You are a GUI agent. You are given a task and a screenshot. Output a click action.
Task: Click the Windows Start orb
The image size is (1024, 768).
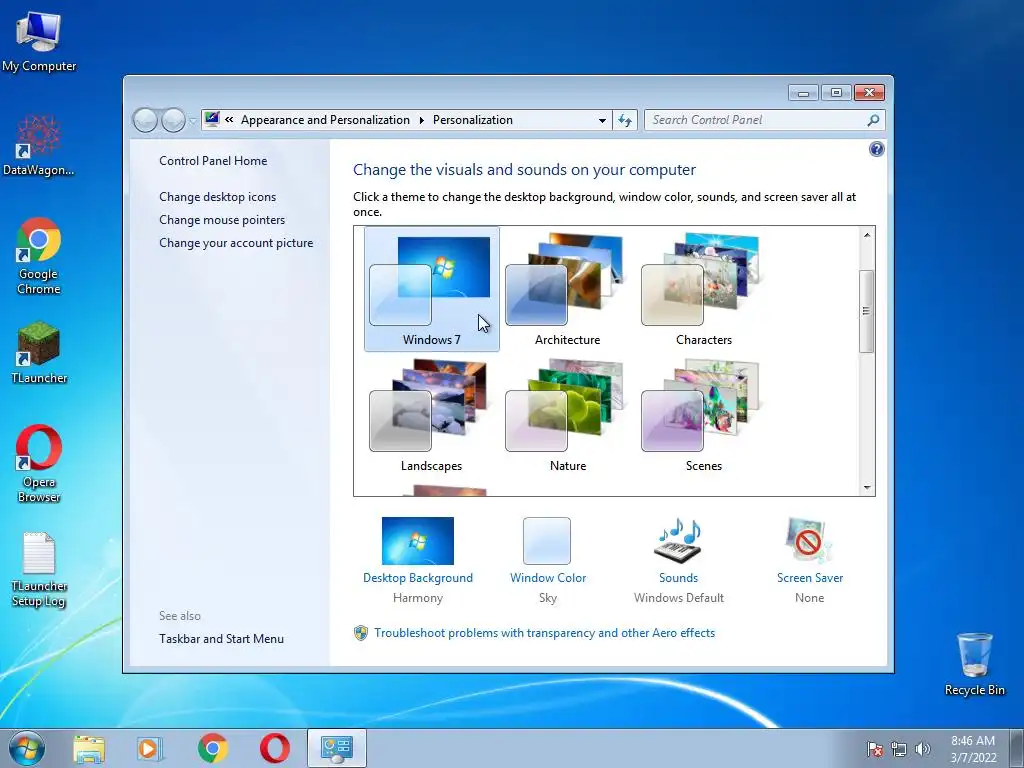[x=27, y=748]
